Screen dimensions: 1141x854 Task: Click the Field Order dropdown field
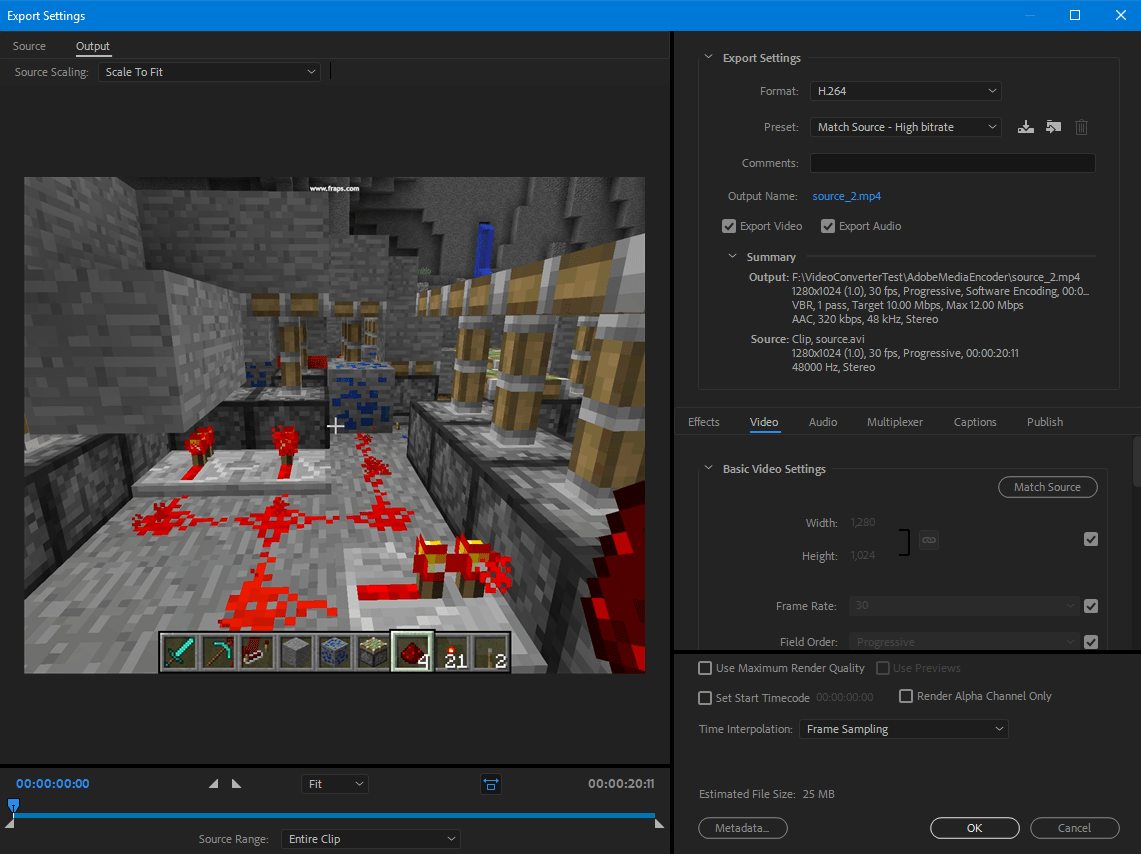(x=963, y=642)
